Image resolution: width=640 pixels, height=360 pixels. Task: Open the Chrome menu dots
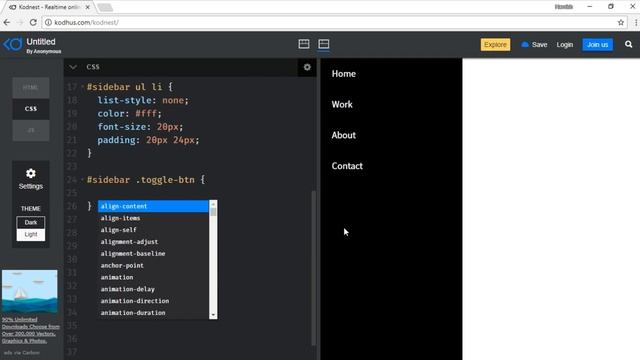(x=636, y=22)
